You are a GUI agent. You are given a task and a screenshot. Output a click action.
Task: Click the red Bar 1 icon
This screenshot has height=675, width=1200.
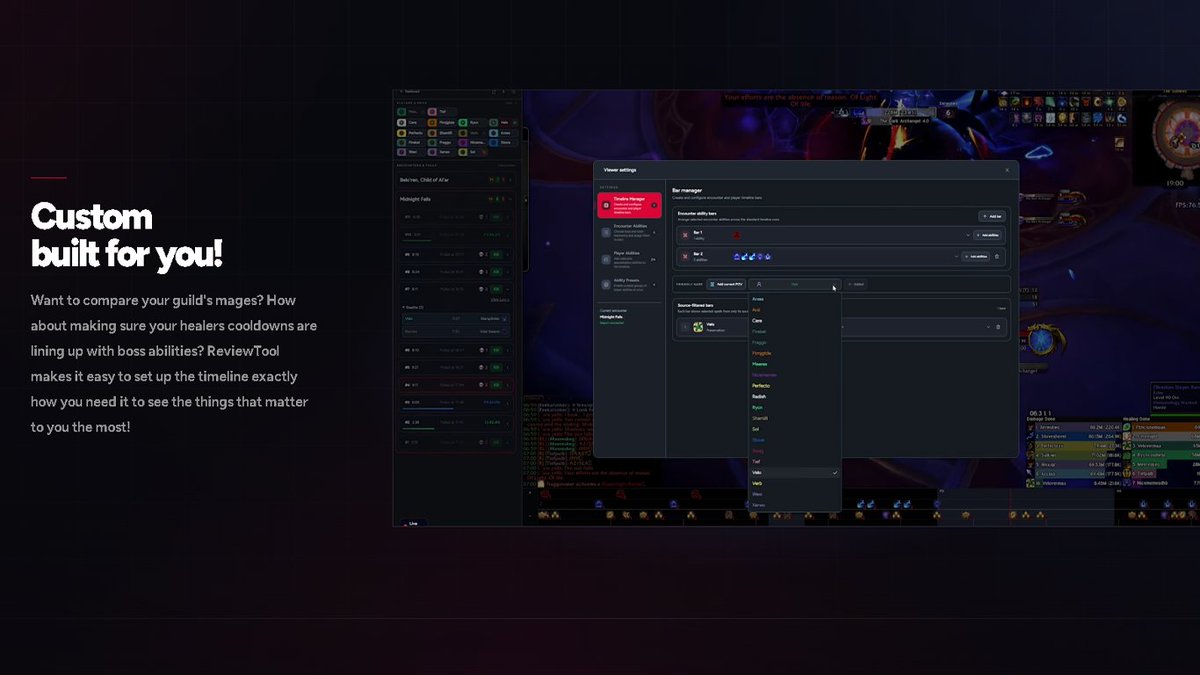pyautogui.click(x=685, y=235)
